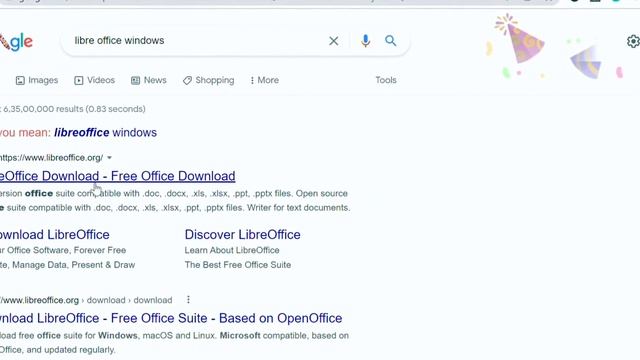Click 'Learn About LibreOffice' text
The image size is (640, 360).
pos(232,250)
